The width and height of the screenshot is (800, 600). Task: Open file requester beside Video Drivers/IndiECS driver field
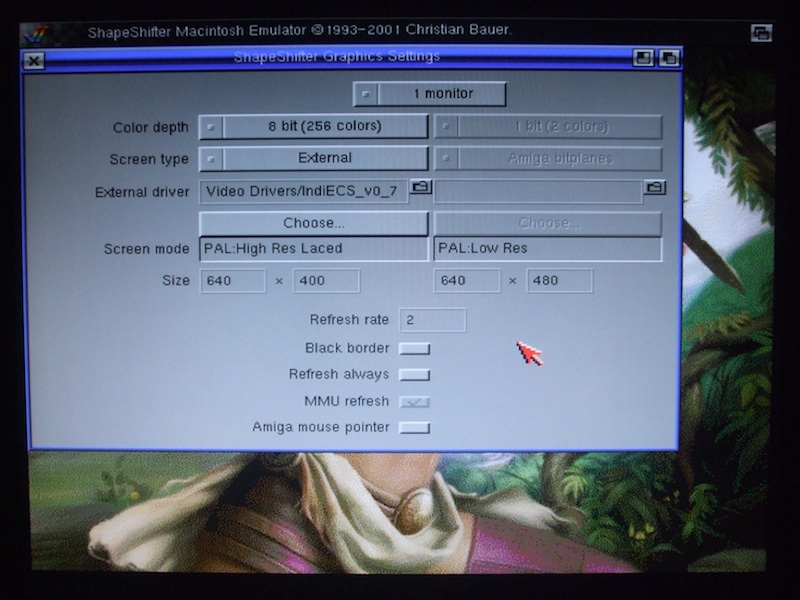pyautogui.click(x=420, y=188)
